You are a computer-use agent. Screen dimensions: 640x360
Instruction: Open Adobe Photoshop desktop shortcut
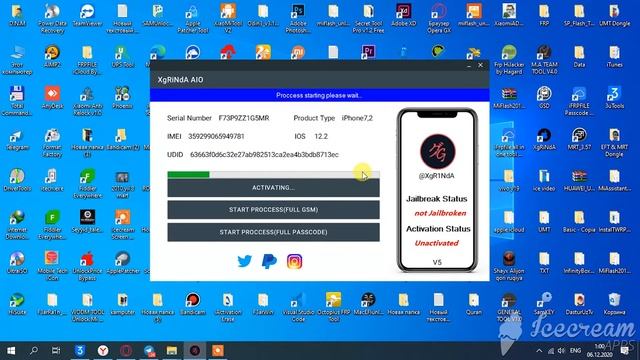(298, 19)
